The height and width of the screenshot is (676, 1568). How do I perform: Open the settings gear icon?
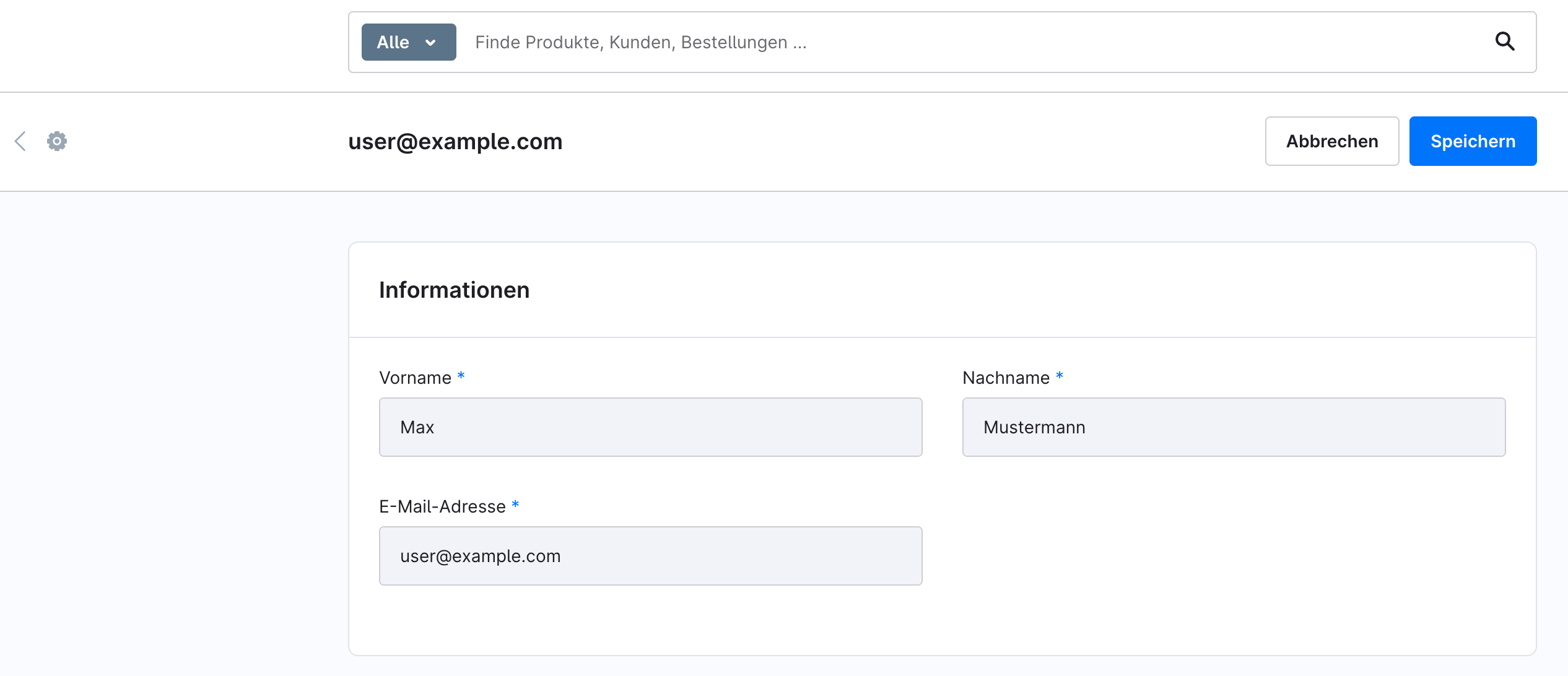[x=57, y=141]
